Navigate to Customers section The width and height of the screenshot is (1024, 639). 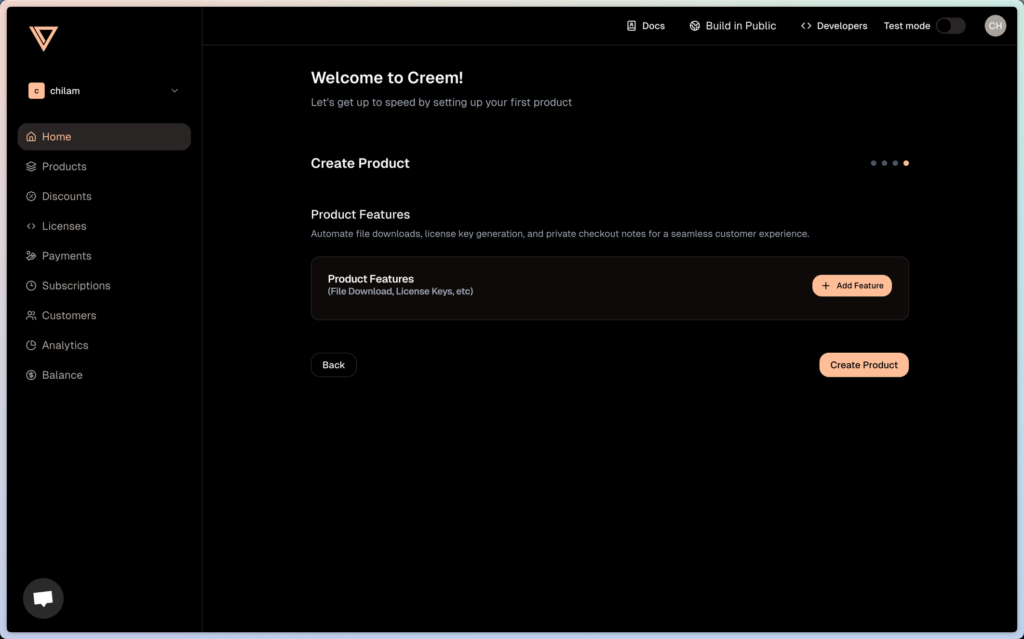(x=69, y=316)
